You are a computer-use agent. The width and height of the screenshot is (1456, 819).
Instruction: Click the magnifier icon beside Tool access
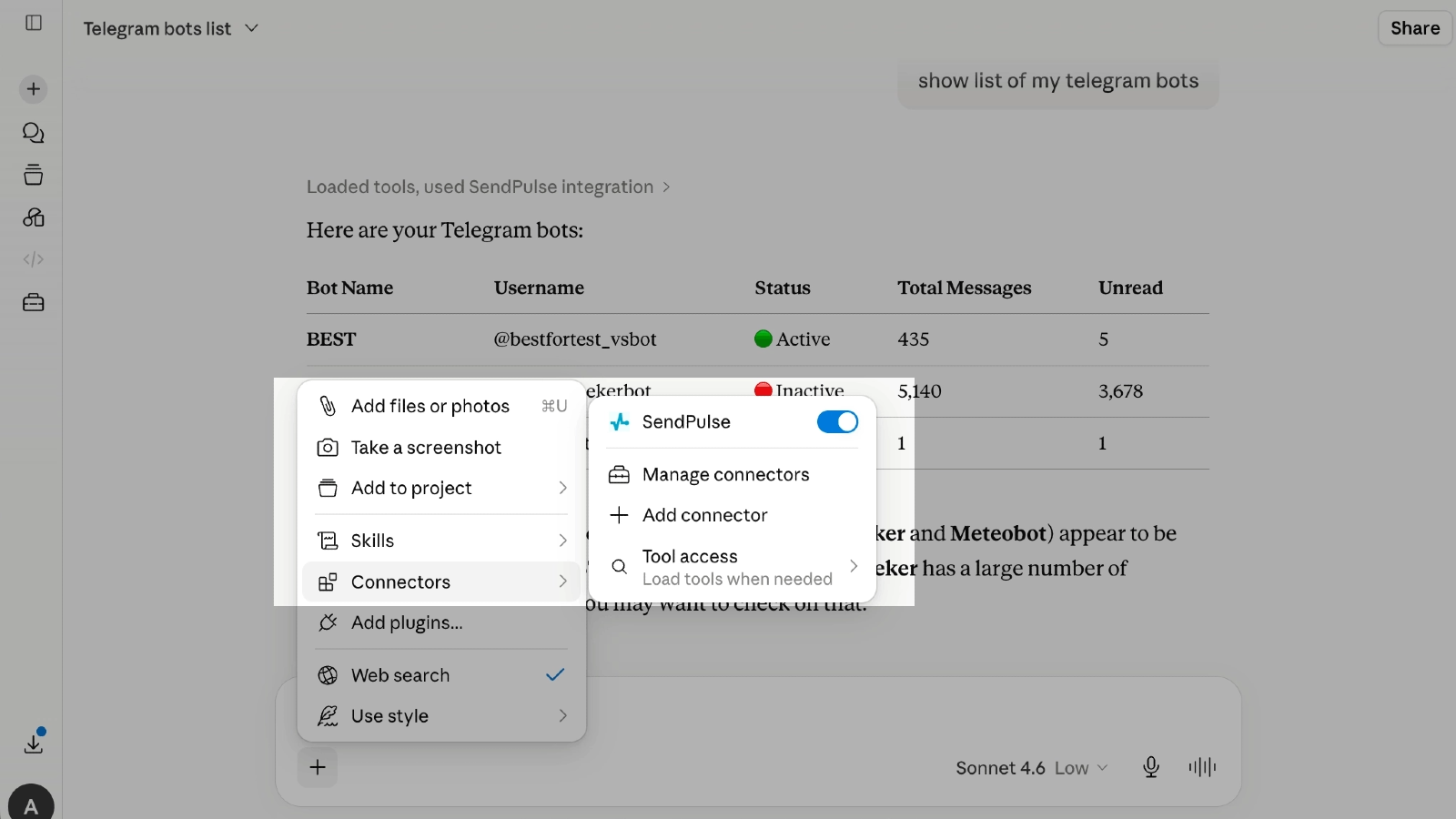(x=619, y=567)
